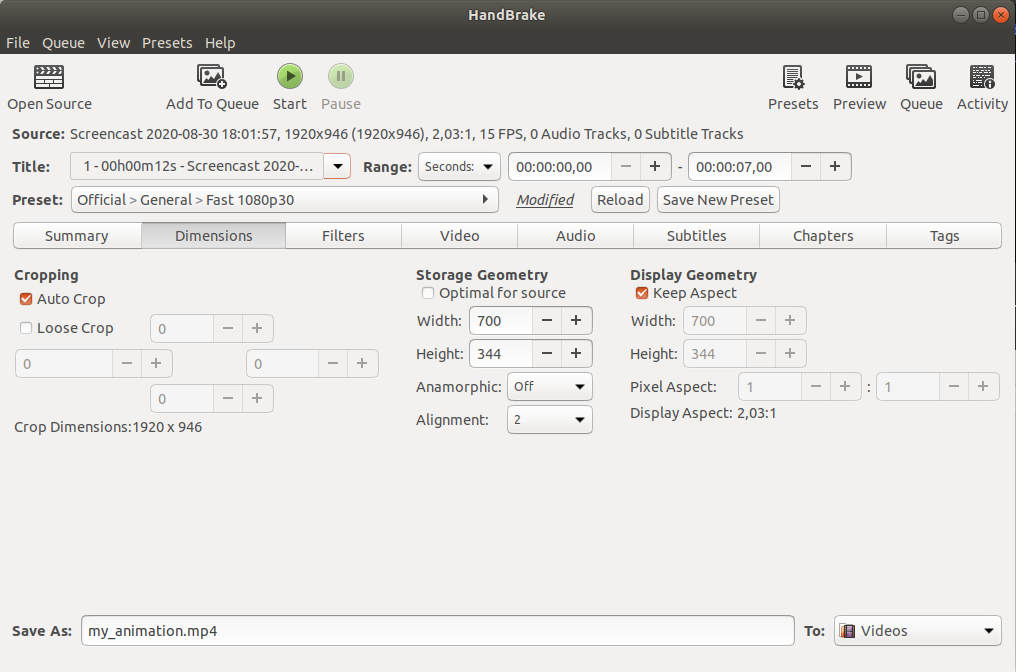Close the HandBrake window

click(1001, 14)
